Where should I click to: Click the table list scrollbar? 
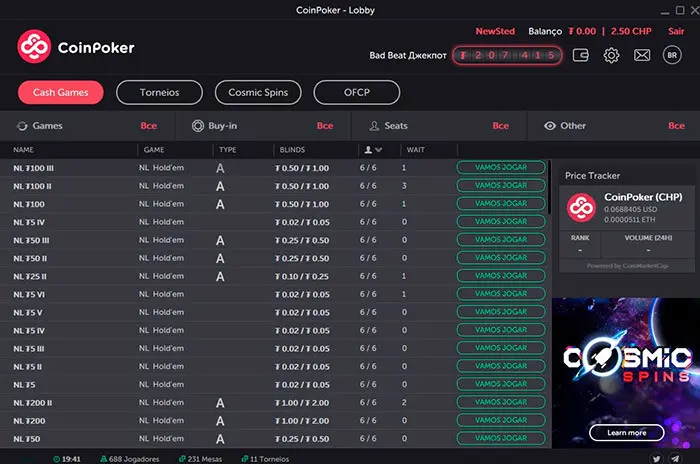550,188
